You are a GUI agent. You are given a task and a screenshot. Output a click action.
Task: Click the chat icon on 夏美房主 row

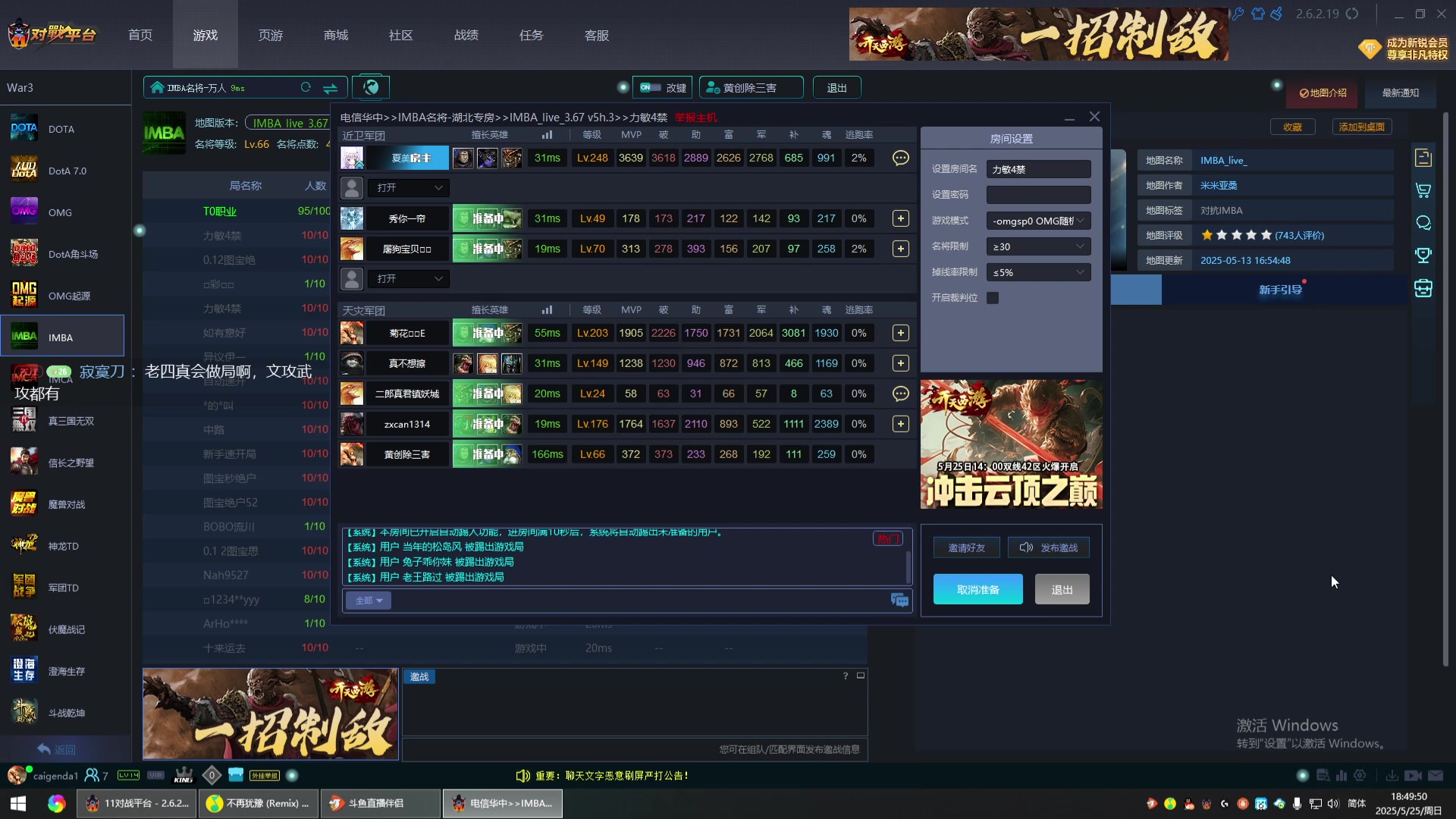tap(900, 158)
